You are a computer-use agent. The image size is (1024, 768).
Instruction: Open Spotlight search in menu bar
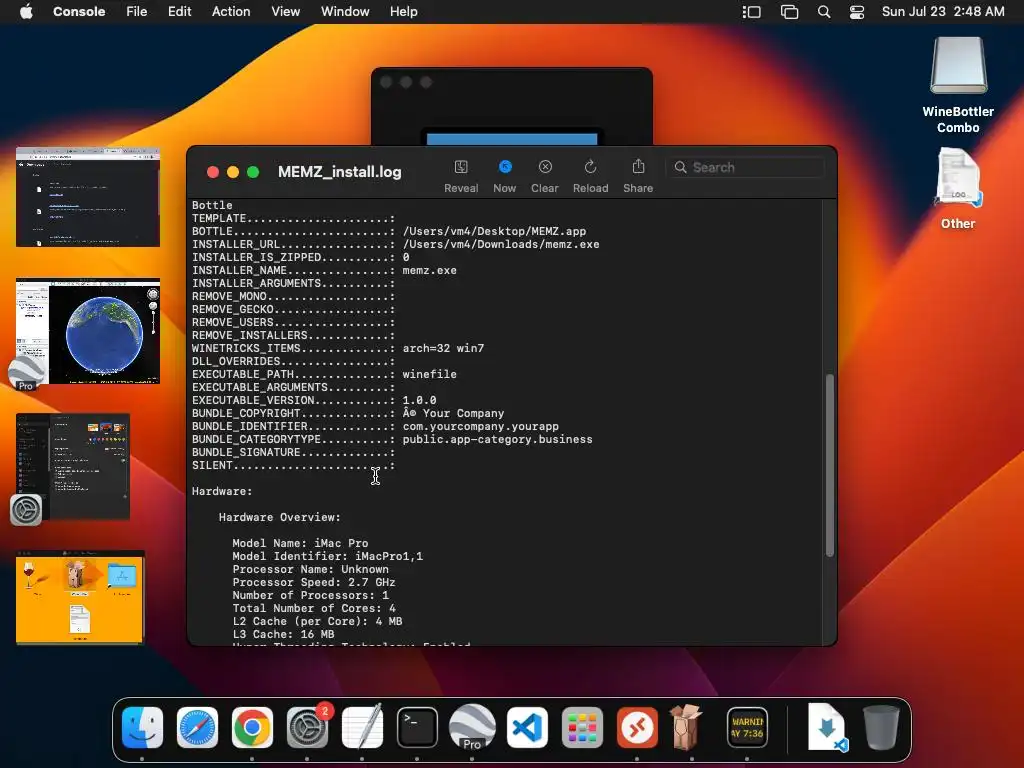click(x=824, y=12)
